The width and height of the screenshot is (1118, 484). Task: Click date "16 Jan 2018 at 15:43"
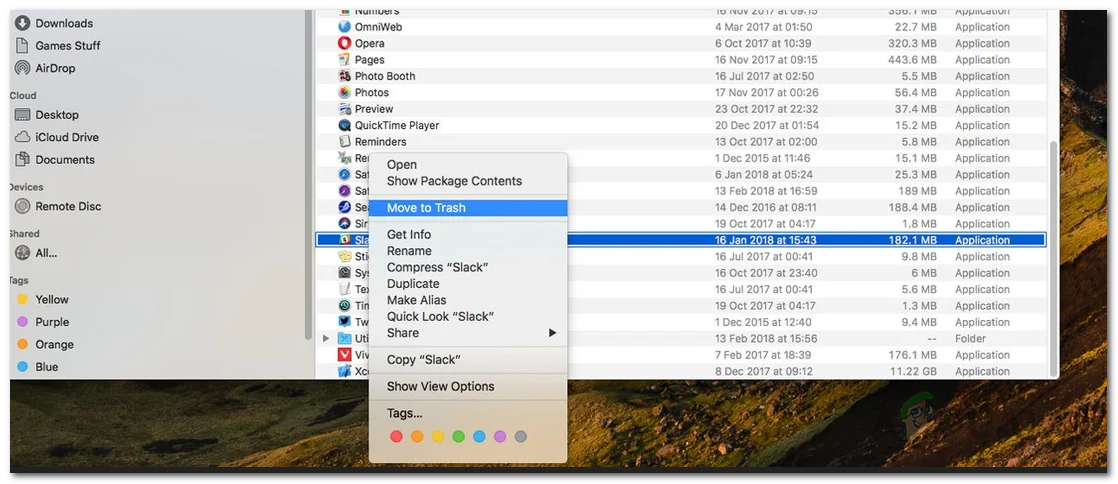(766, 240)
